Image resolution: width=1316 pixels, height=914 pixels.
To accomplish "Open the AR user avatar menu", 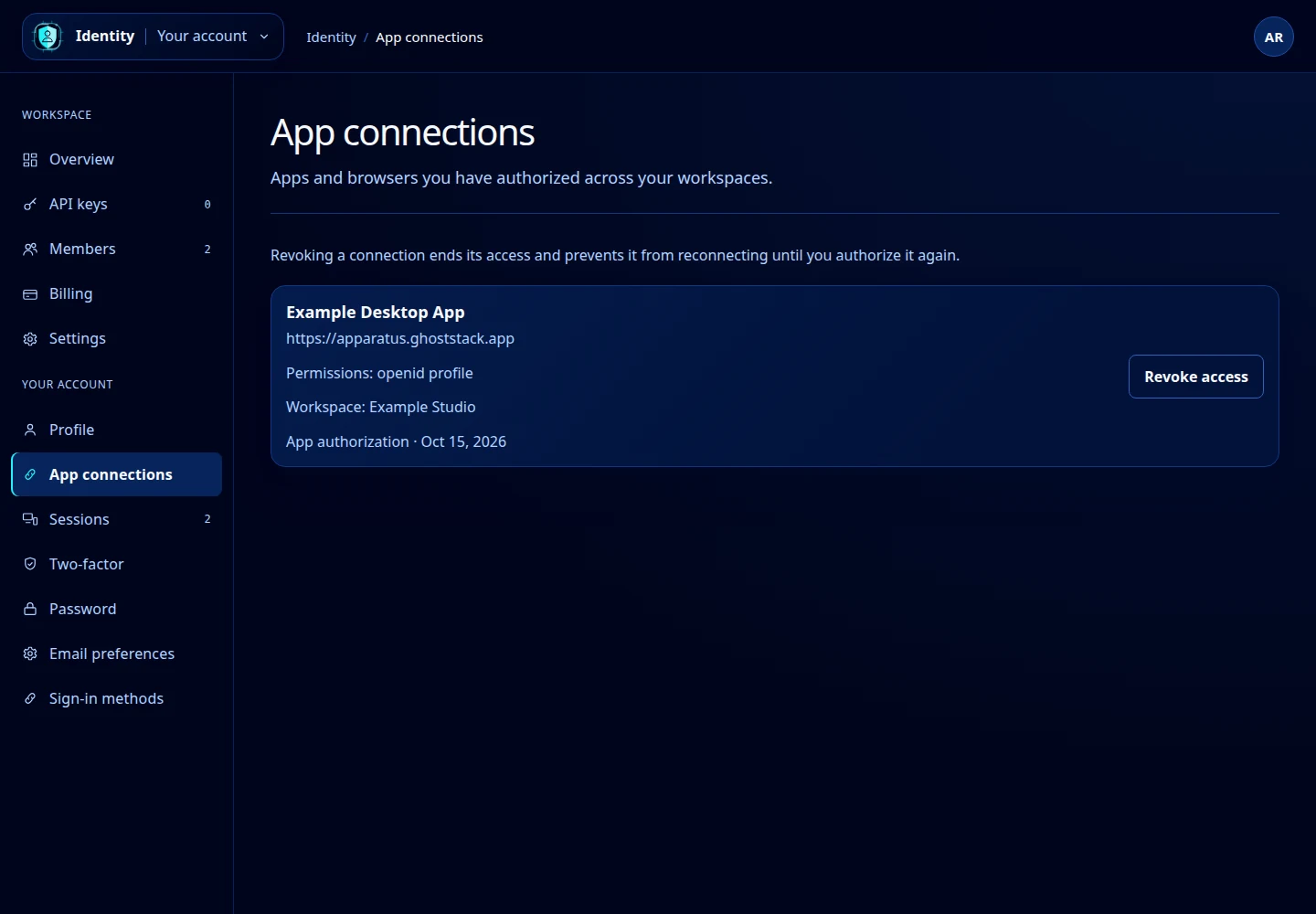I will 1274,37.
